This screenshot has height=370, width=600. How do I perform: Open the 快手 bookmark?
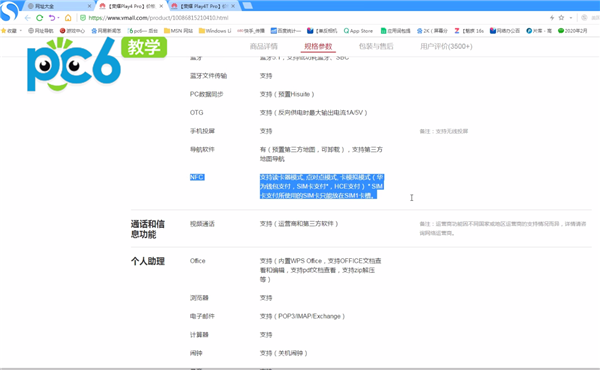click(251, 31)
